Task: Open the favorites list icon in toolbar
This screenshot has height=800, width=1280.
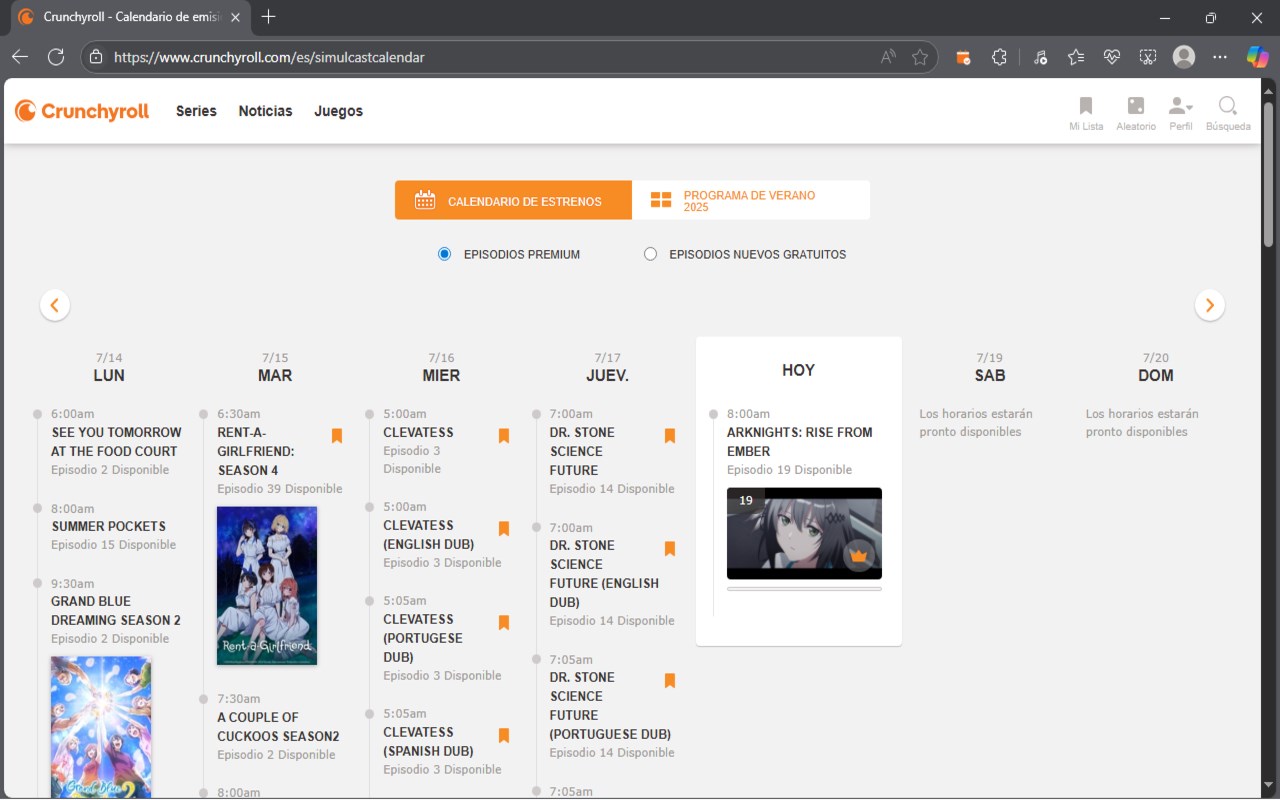Action: pos(1076,57)
